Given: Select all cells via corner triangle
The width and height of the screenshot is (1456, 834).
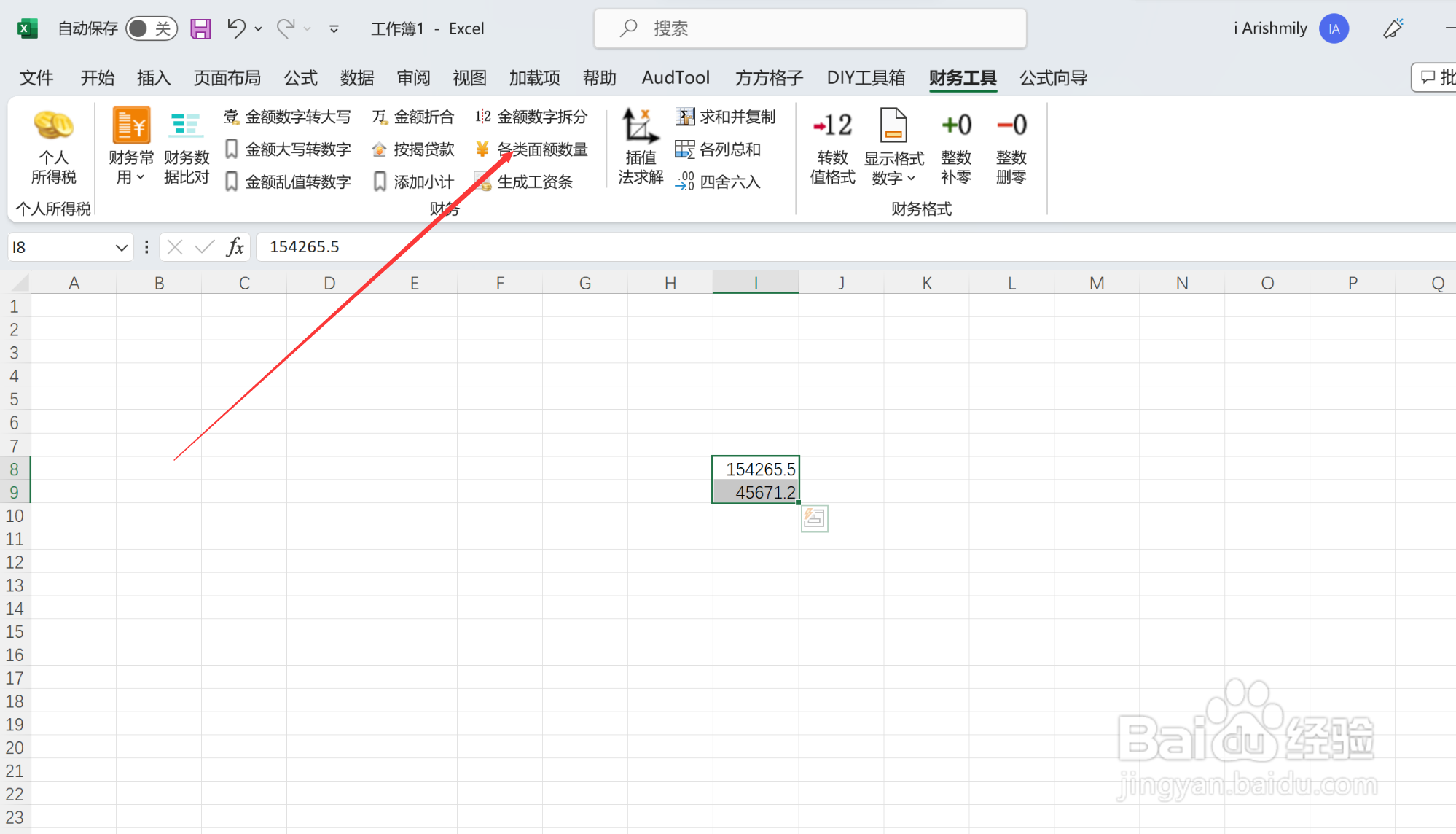Looking at the screenshot, I should pyautogui.click(x=20, y=282).
